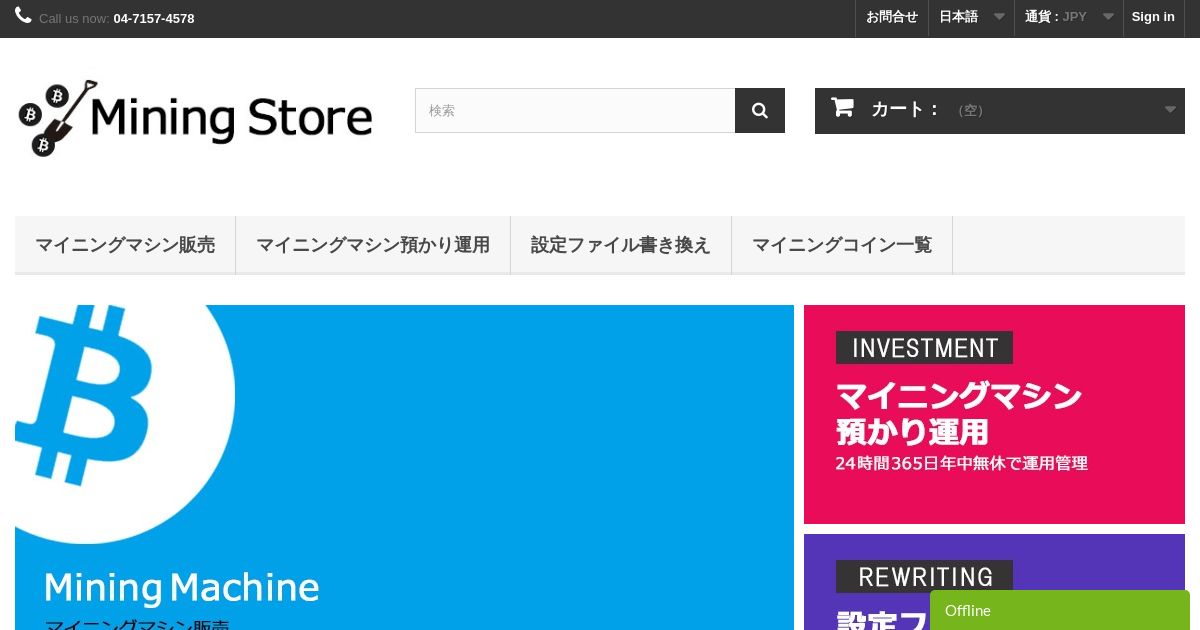Click into the 検索 search field
Viewport: 1200px width, 630px height.
click(x=575, y=110)
